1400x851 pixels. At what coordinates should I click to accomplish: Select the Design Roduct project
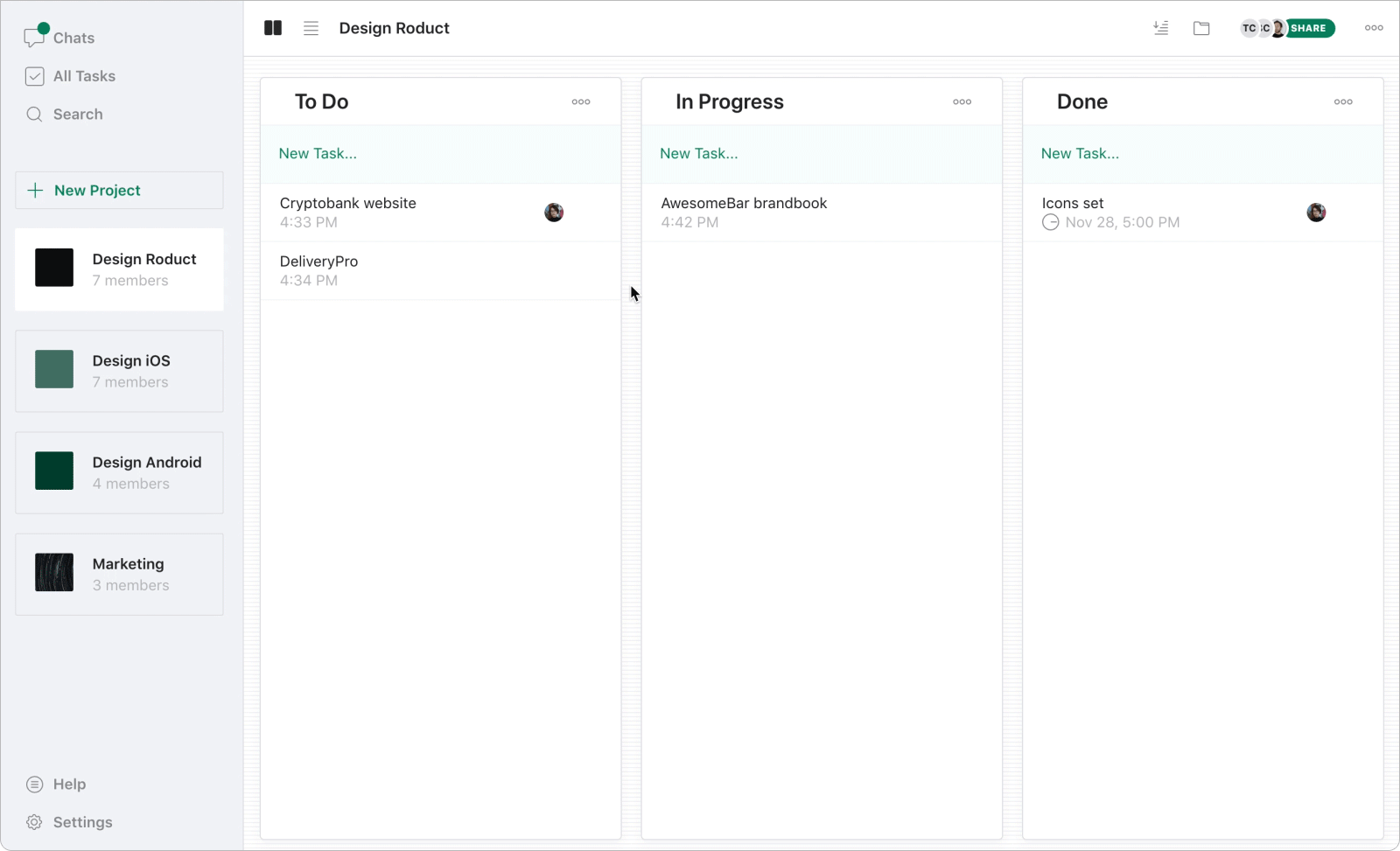point(119,269)
